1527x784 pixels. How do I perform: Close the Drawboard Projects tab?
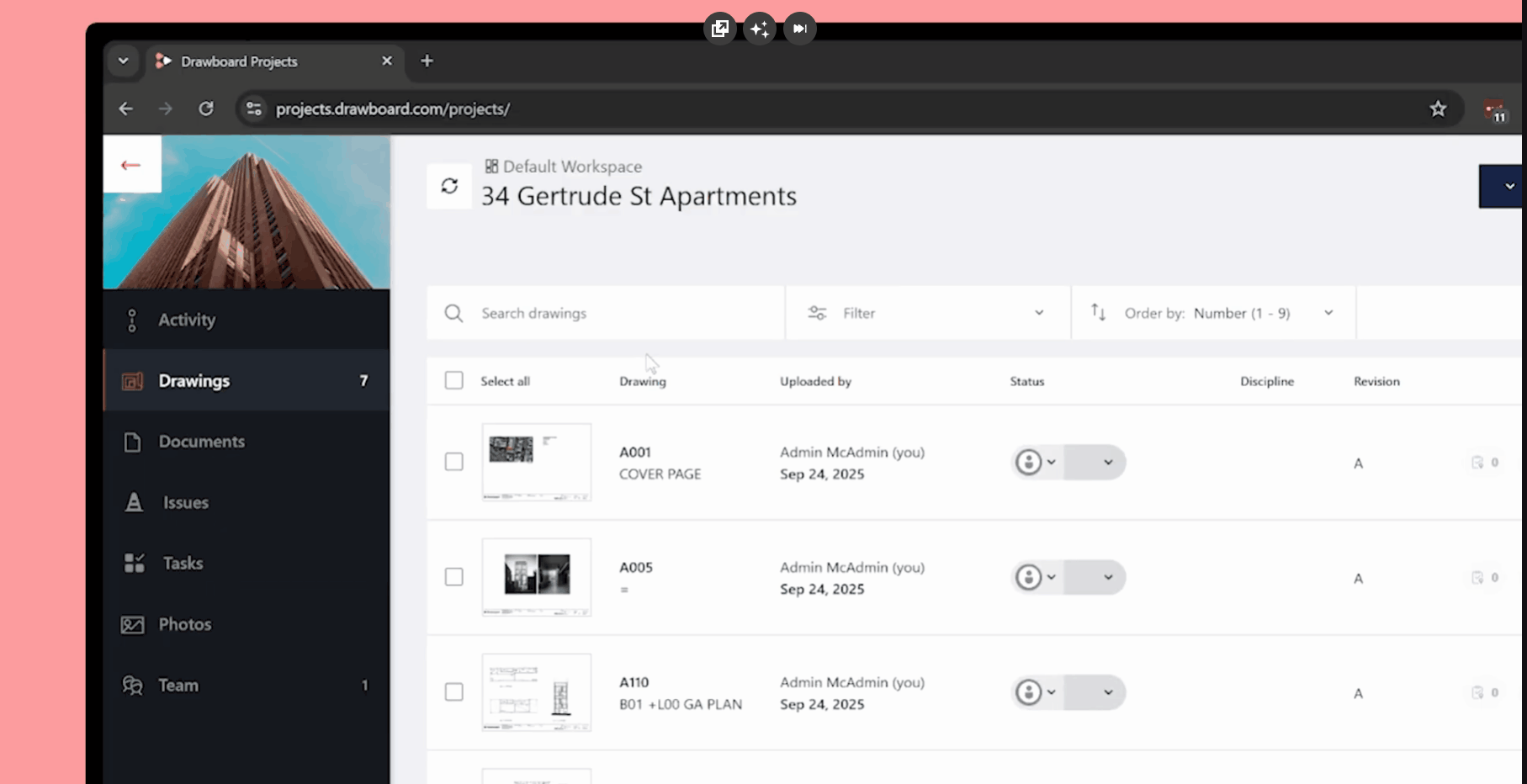pyautogui.click(x=387, y=61)
